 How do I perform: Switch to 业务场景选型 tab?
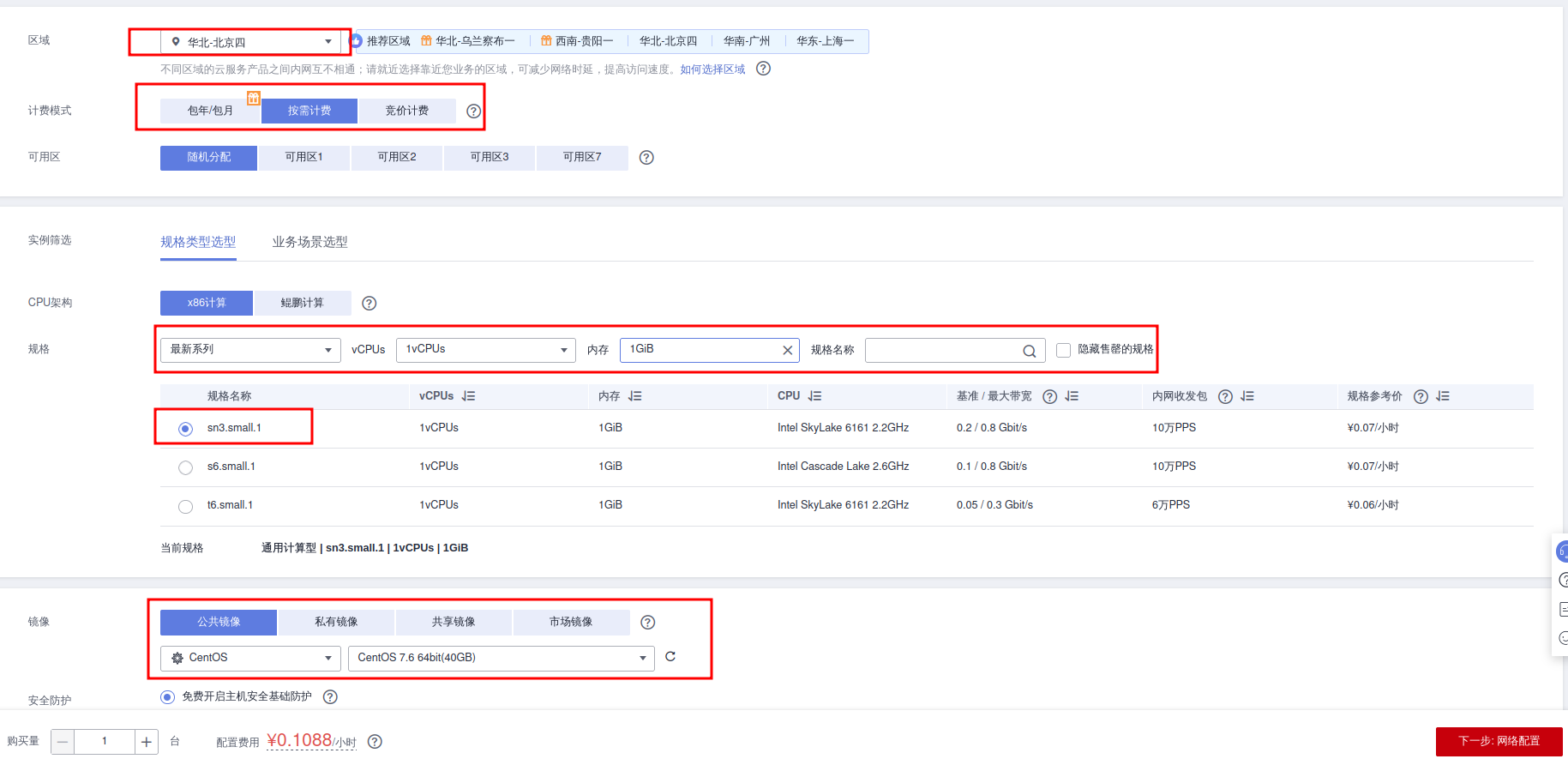point(310,242)
